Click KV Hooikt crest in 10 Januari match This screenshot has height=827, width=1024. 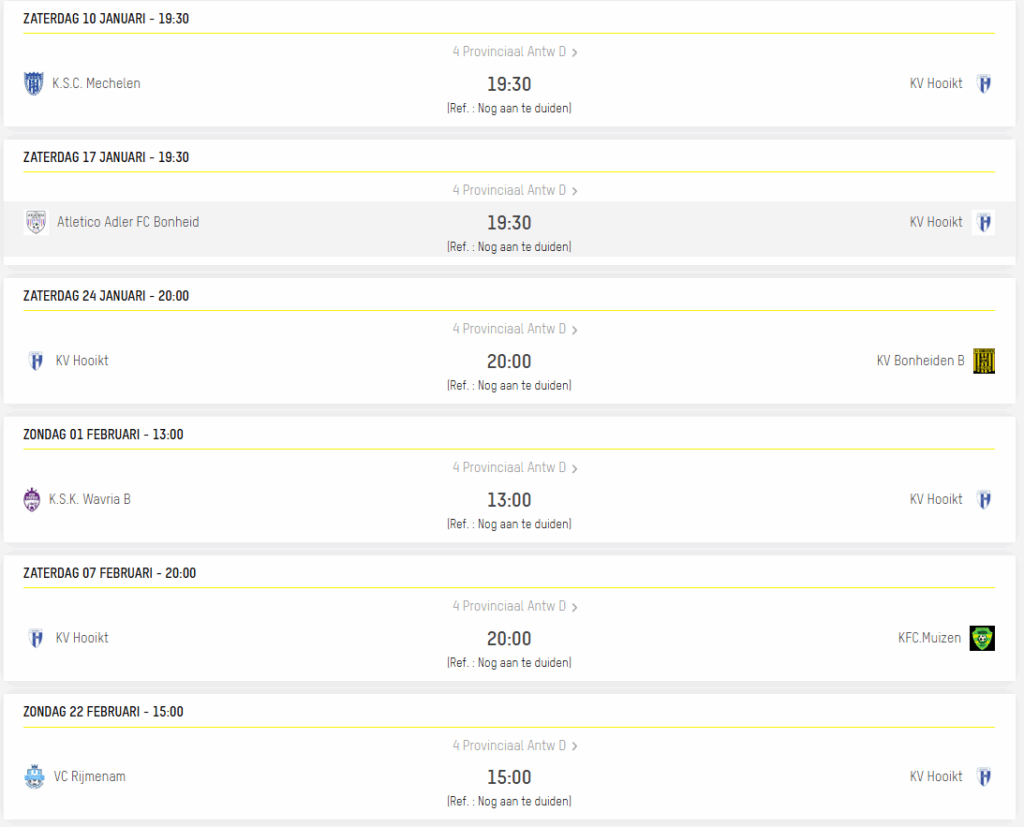click(x=984, y=84)
